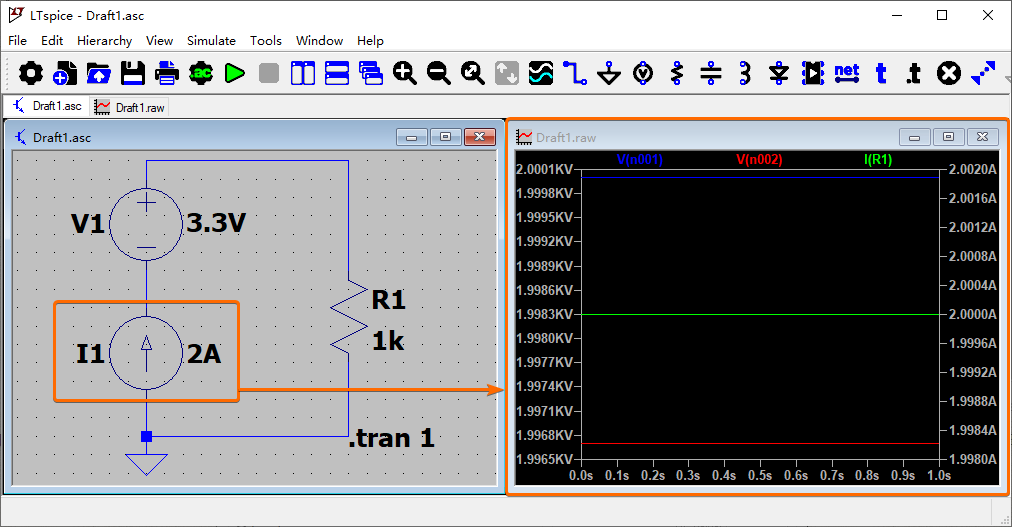1012x527 pixels.
Task: Switch to the Draft1.raw tab
Action: [130, 108]
